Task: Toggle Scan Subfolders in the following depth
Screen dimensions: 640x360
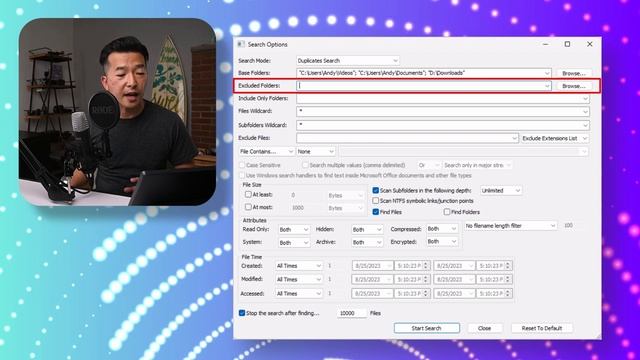Action: click(376, 191)
